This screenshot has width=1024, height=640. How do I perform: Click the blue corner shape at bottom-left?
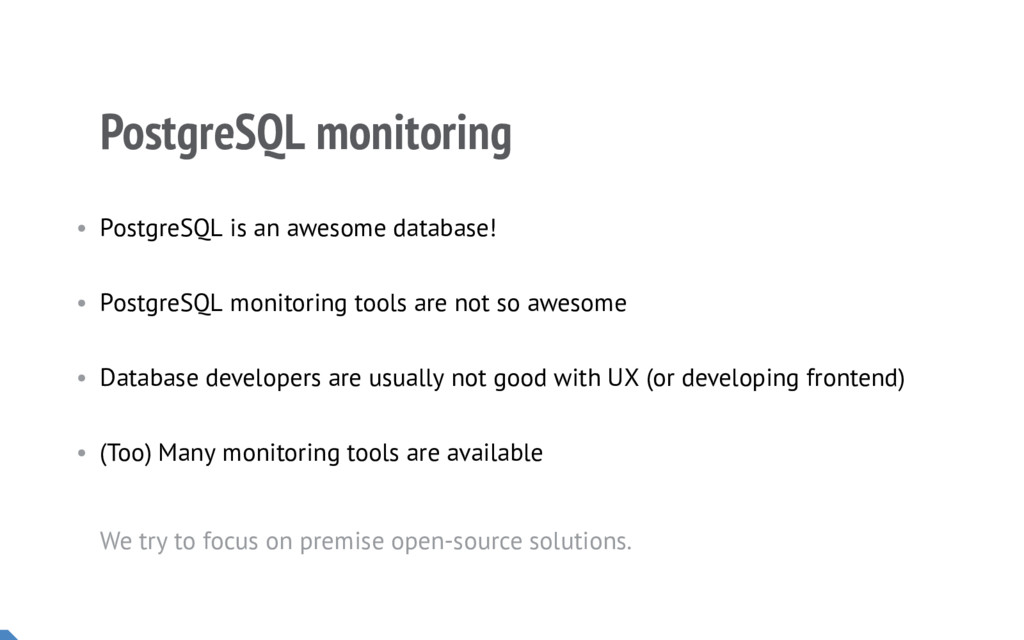(7, 634)
